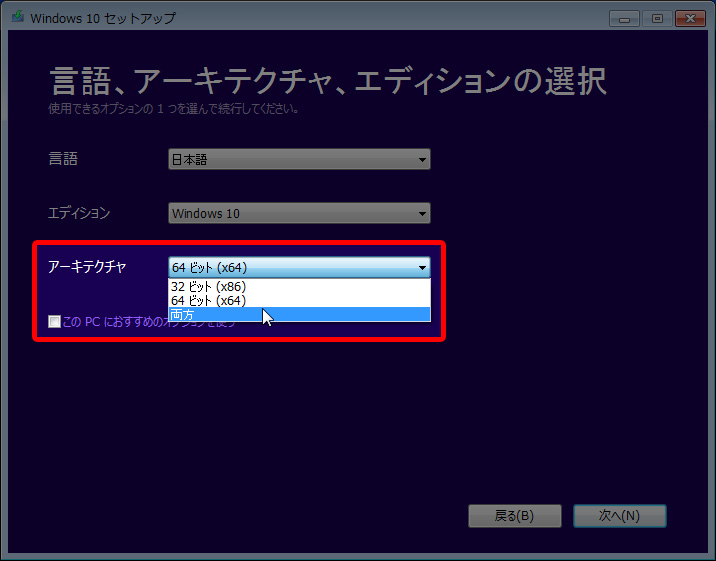The width and height of the screenshot is (716, 561).
Task: Minimize the Windows 10 セットアップ window
Action: tap(624, 17)
